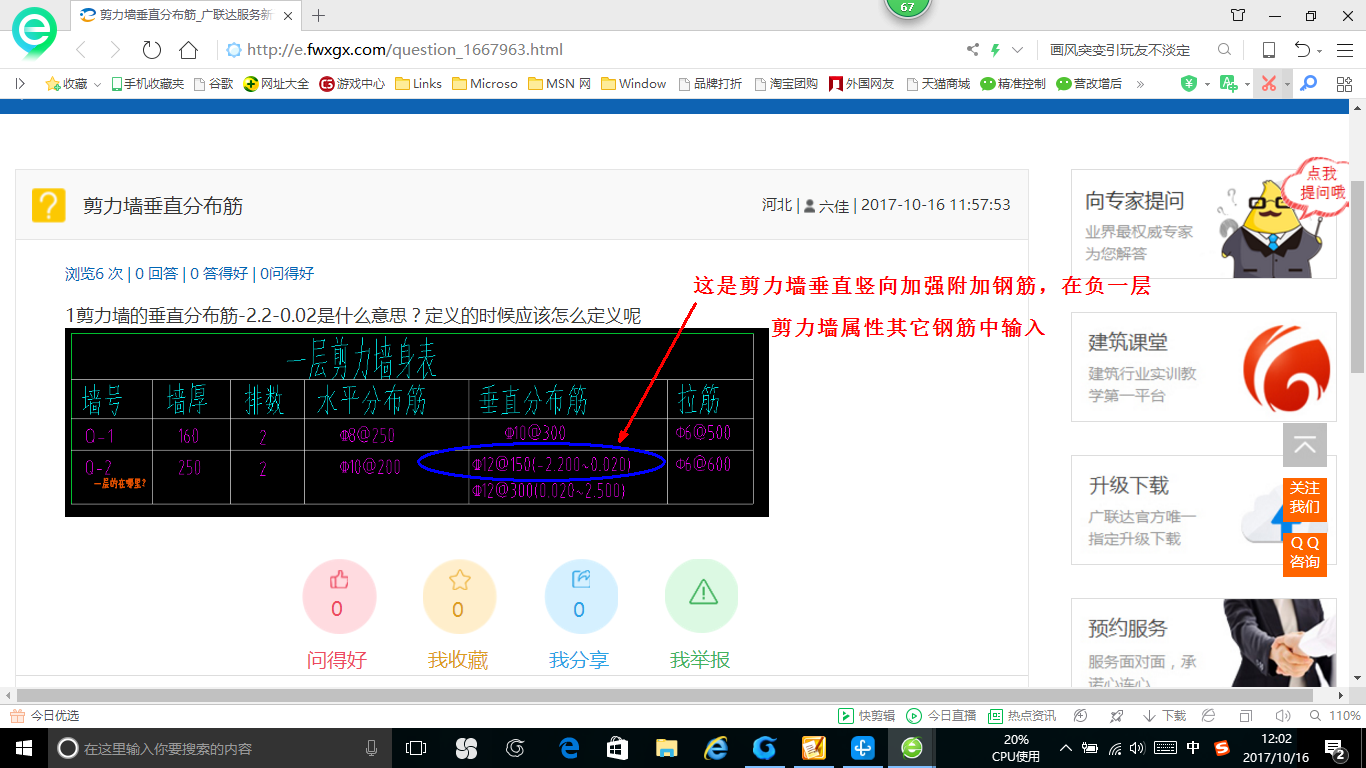Click the back-to-top arrow button
This screenshot has height=768, width=1366.
[x=1305, y=446]
